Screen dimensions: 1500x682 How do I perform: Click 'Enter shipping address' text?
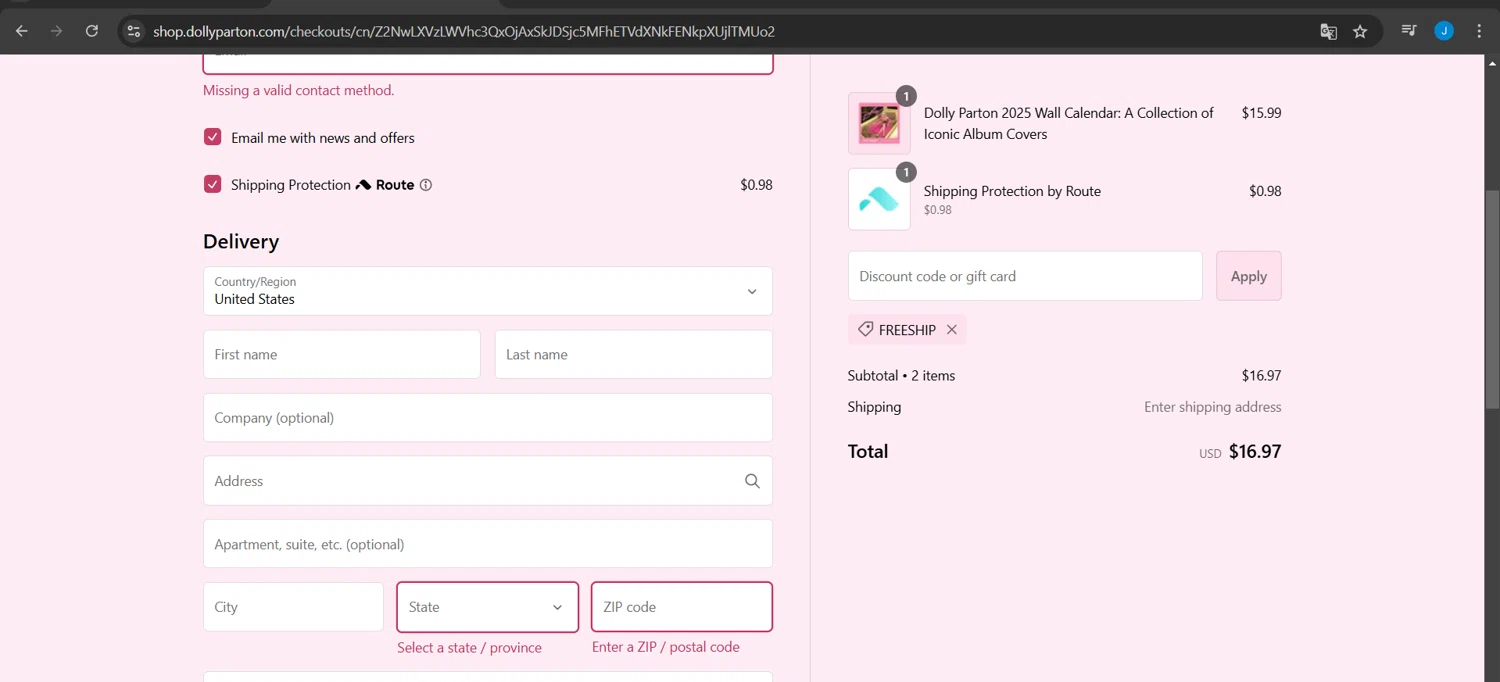1213,407
